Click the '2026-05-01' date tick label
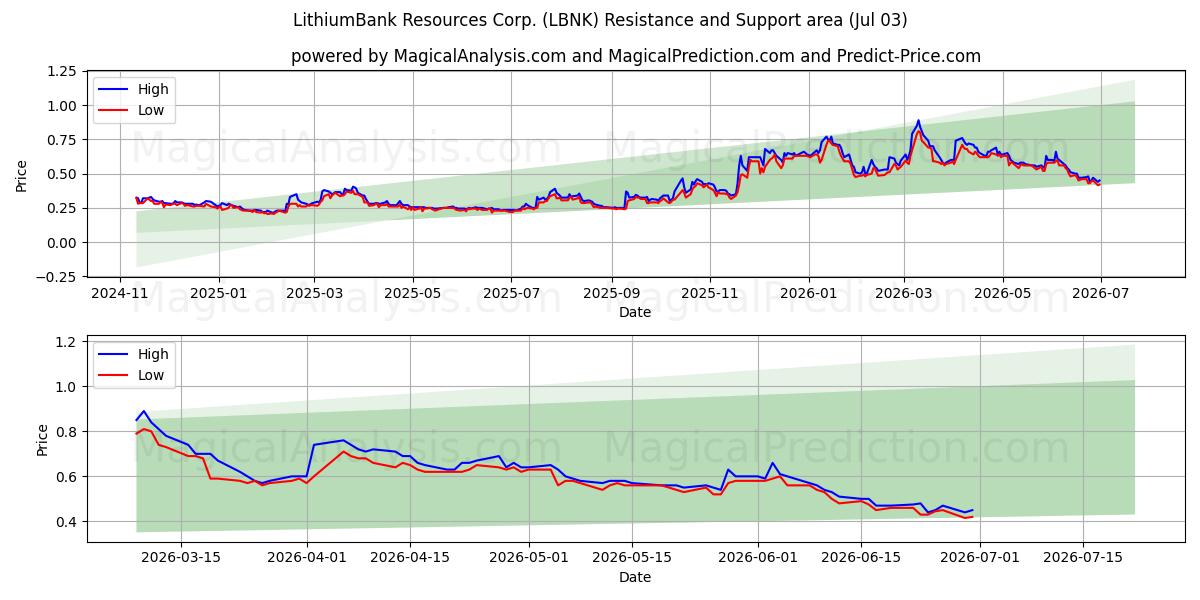Image resolution: width=1200 pixels, height=600 pixels. coord(529,559)
